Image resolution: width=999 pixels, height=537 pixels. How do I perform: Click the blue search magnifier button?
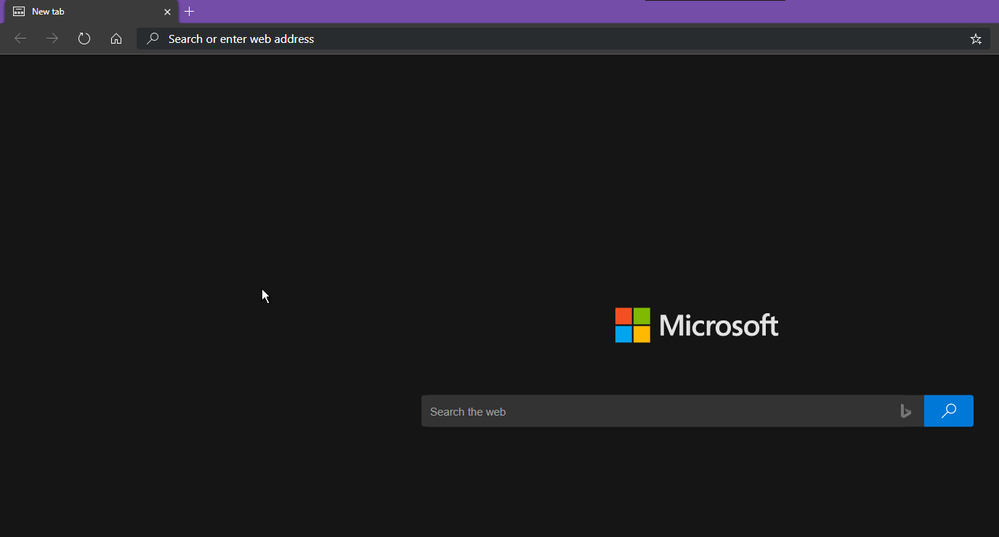click(x=948, y=411)
